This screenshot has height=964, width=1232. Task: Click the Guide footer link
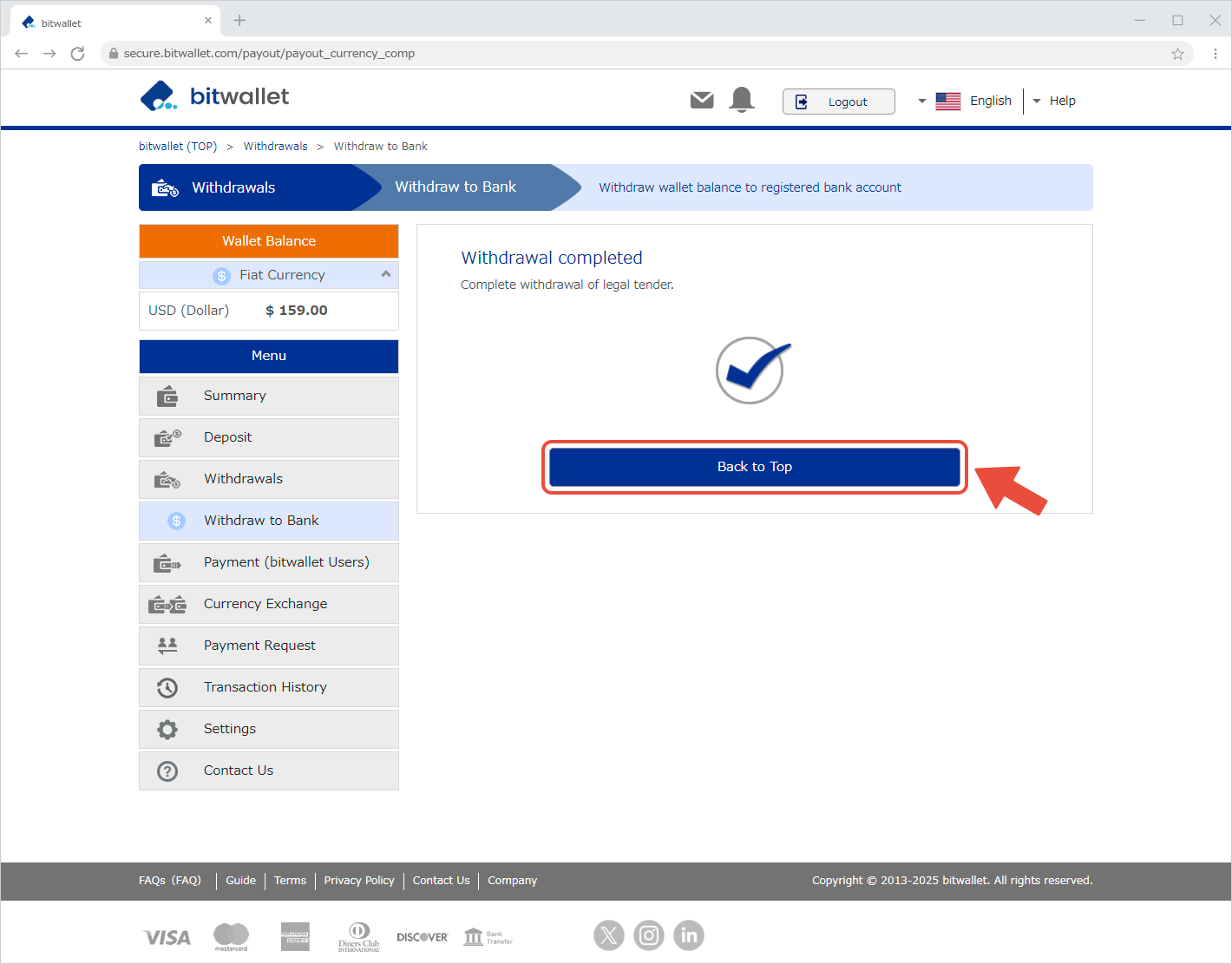[240, 880]
